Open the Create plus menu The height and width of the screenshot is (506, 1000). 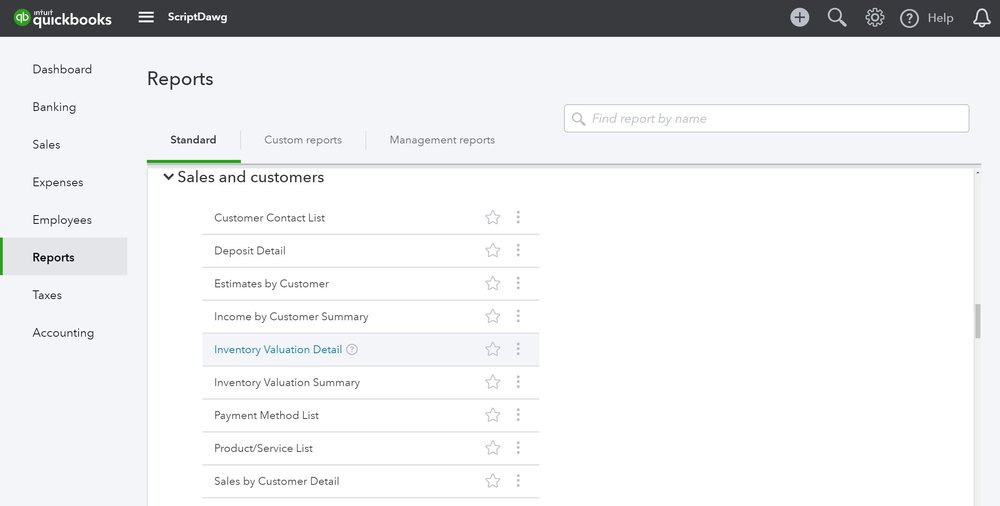(x=800, y=17)
